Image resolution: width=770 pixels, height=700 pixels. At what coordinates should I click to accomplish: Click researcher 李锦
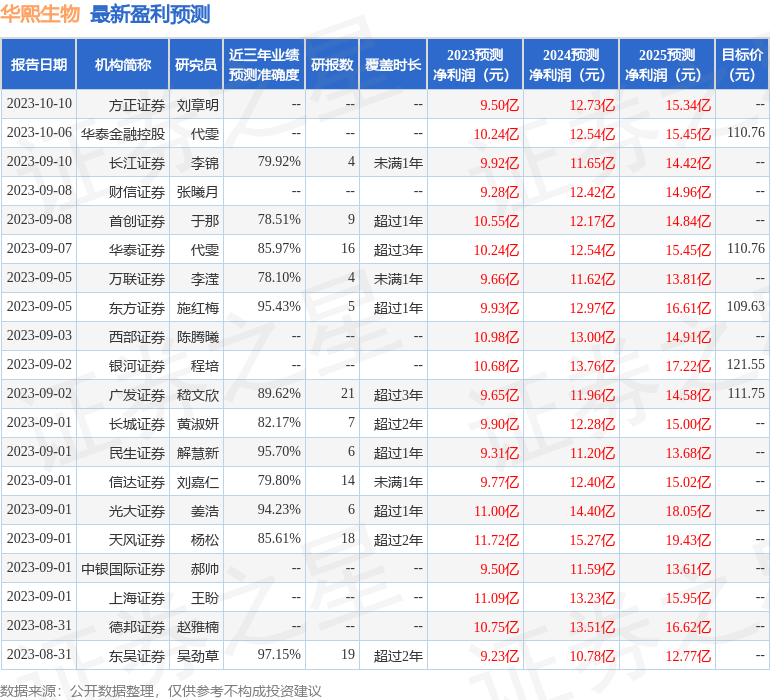pos(205,163)
